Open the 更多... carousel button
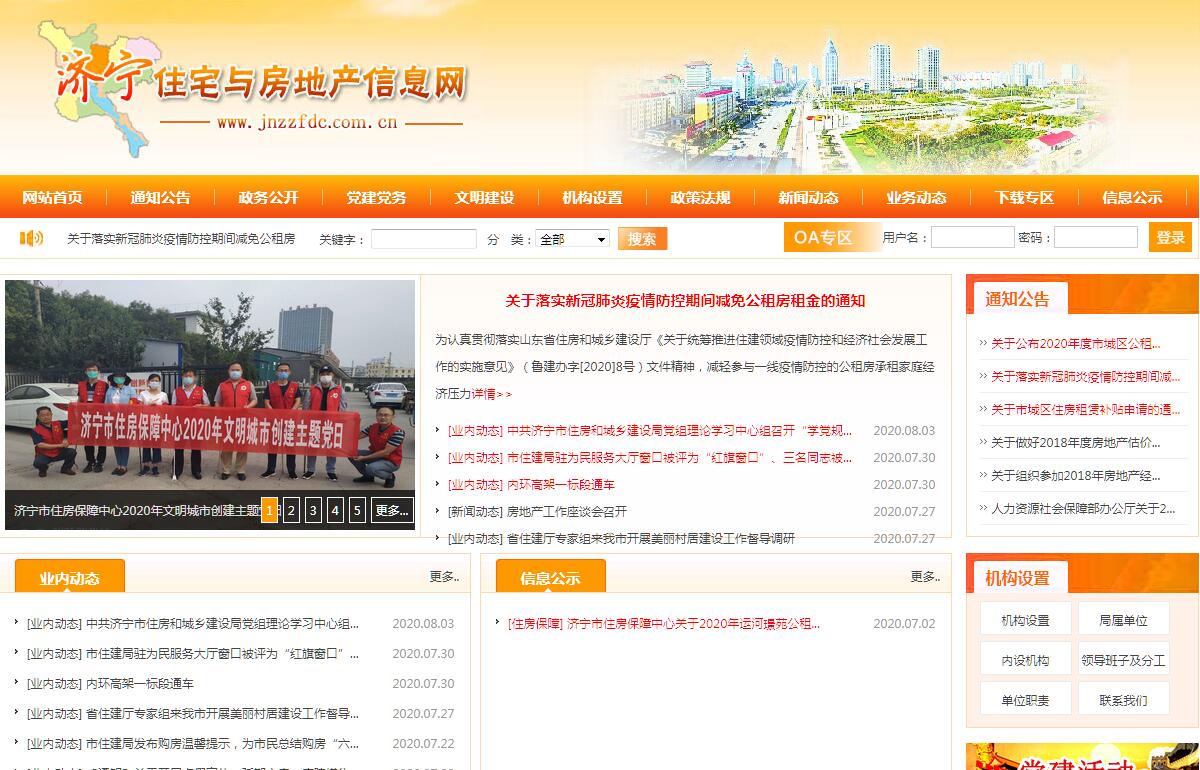1200x770 pixels. [392, 510]
